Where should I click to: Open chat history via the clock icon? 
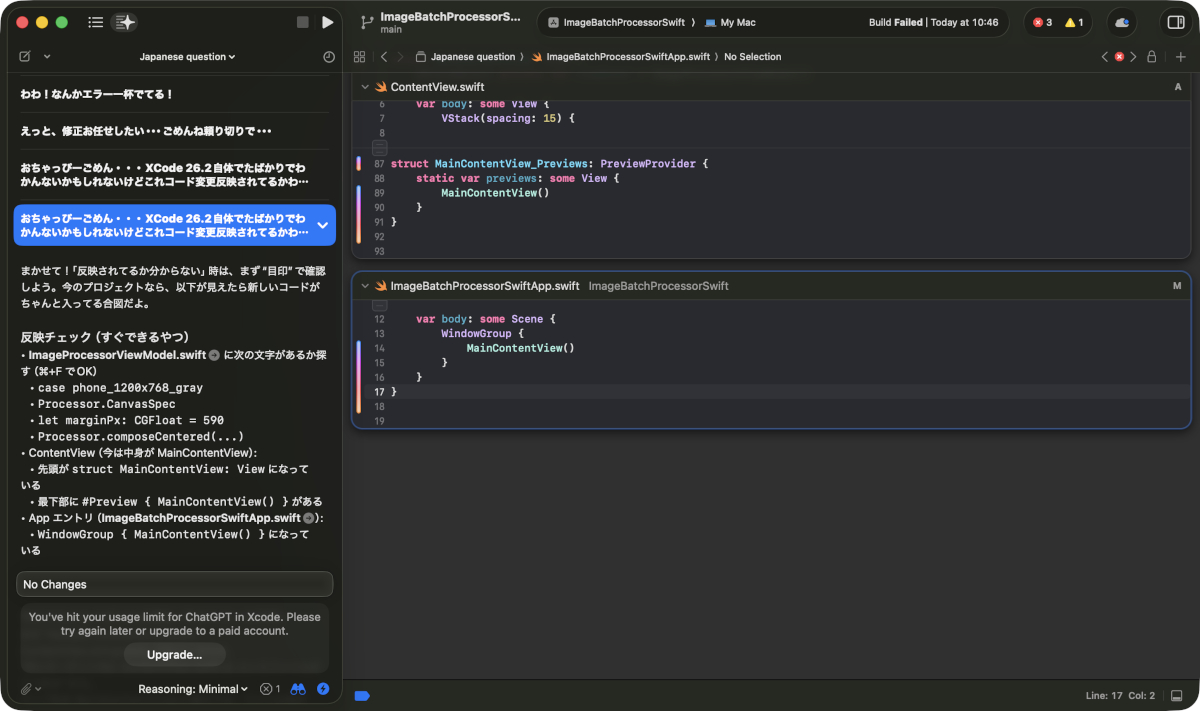pos(328,56)
